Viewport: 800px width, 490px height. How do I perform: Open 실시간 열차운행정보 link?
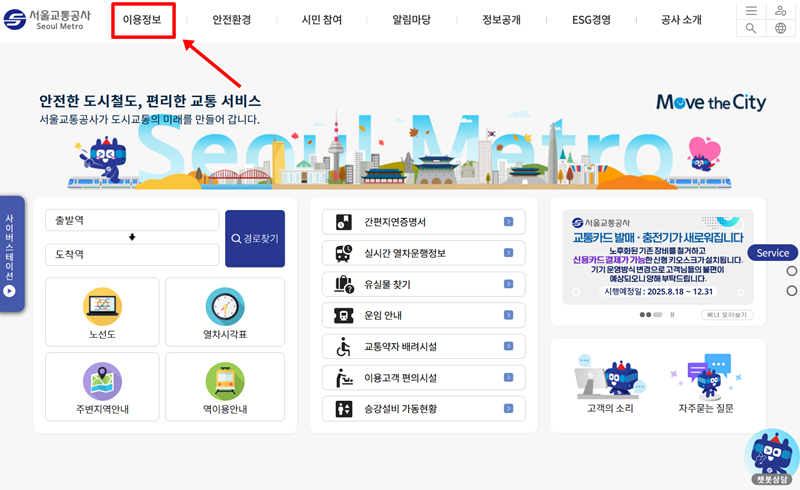pyautogui.click(x=423, y=253)
